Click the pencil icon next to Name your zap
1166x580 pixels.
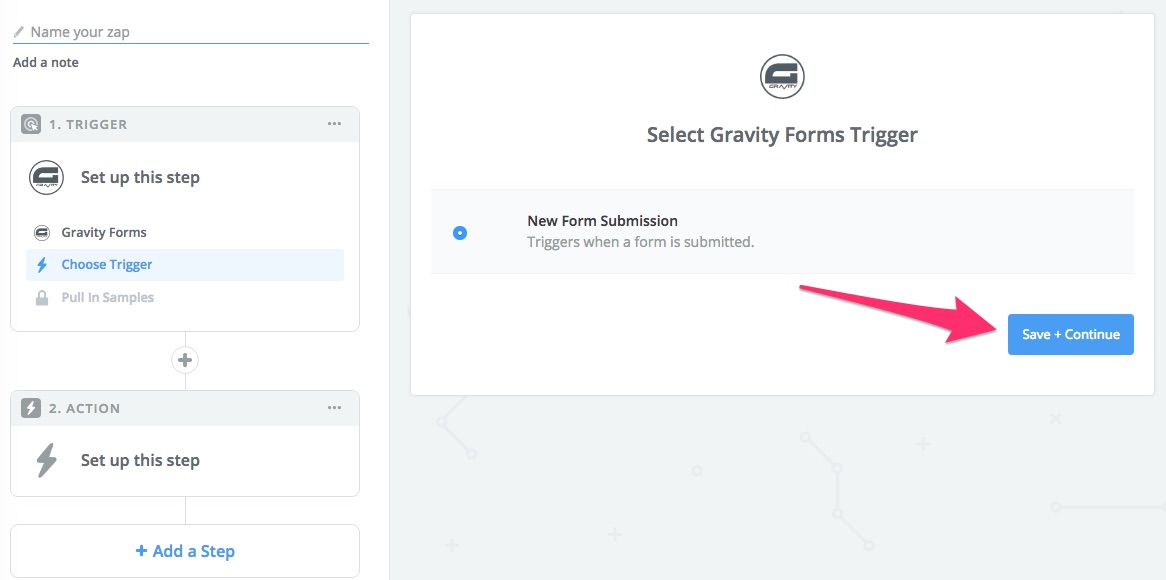(x=19, y=32)
